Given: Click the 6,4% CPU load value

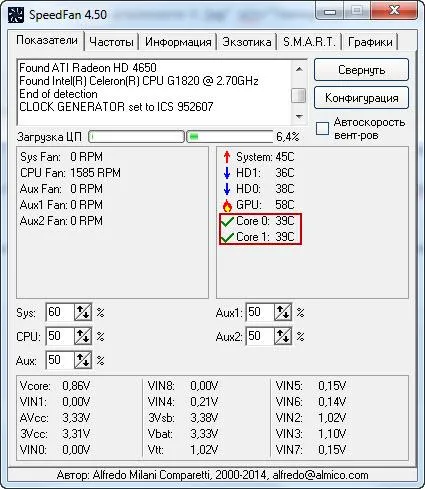Looking at the screenshot, I should 287,137.
